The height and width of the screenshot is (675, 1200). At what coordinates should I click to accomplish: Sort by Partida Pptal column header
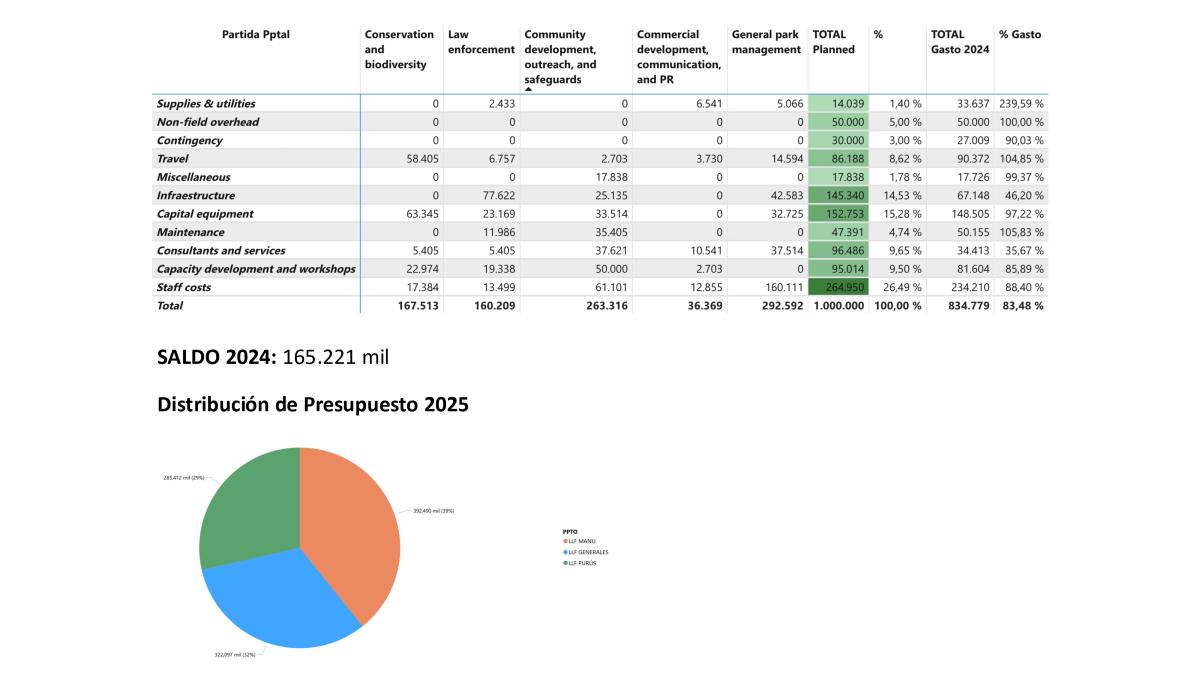[x=256, y=34]
